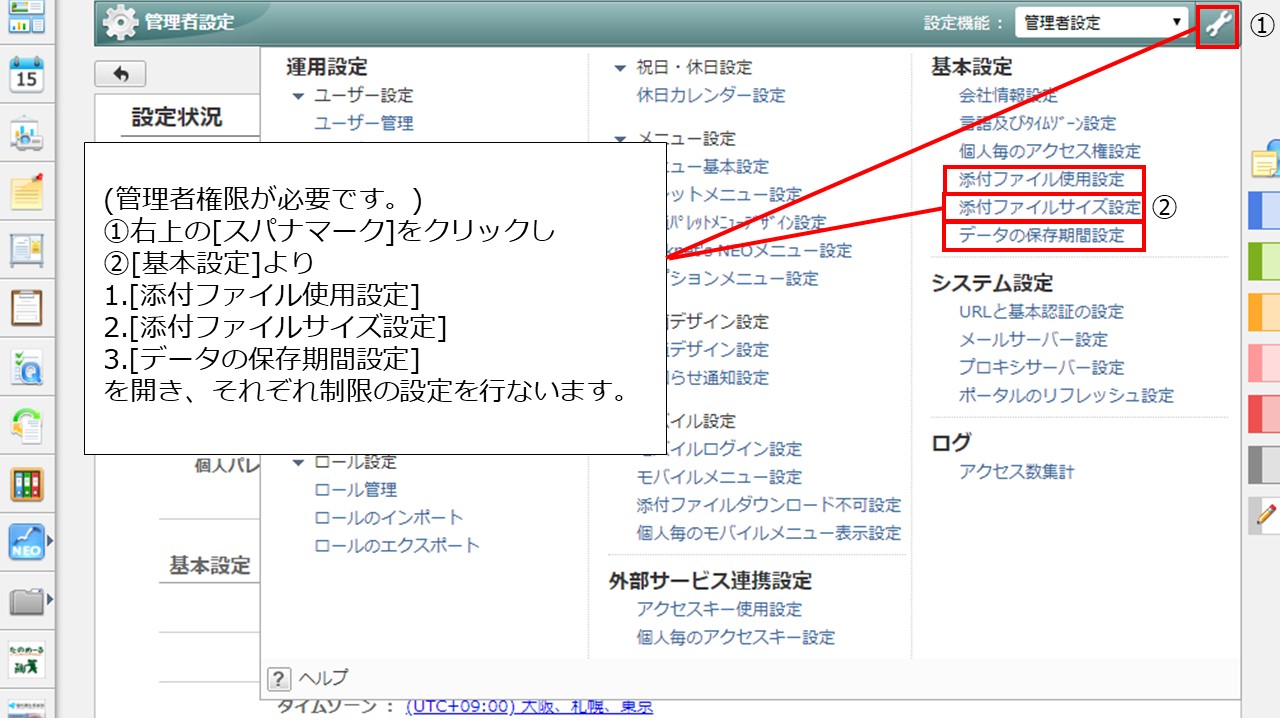Image resolution: width=1280 pixels, height=720 pixels.
Task: Collapse the ロール設定 section
Action: [x=298, y=462]
